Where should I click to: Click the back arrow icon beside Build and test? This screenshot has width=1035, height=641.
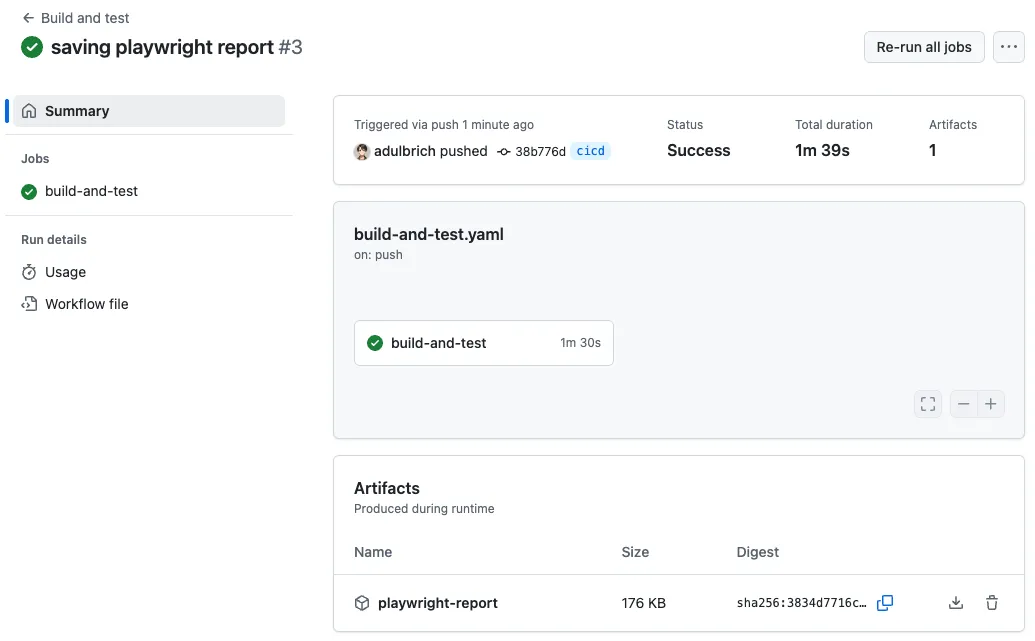tap(28, 18)
